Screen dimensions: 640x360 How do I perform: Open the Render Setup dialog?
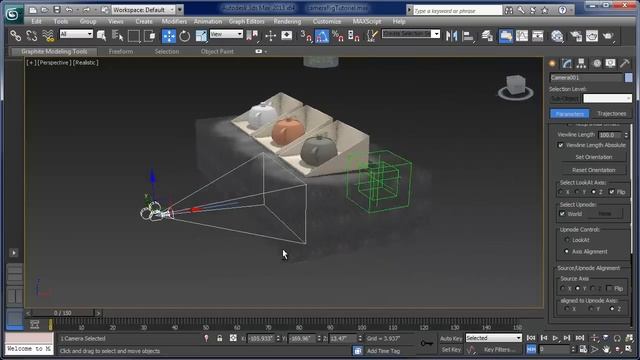pyautogui.click(x=576, y=36)
